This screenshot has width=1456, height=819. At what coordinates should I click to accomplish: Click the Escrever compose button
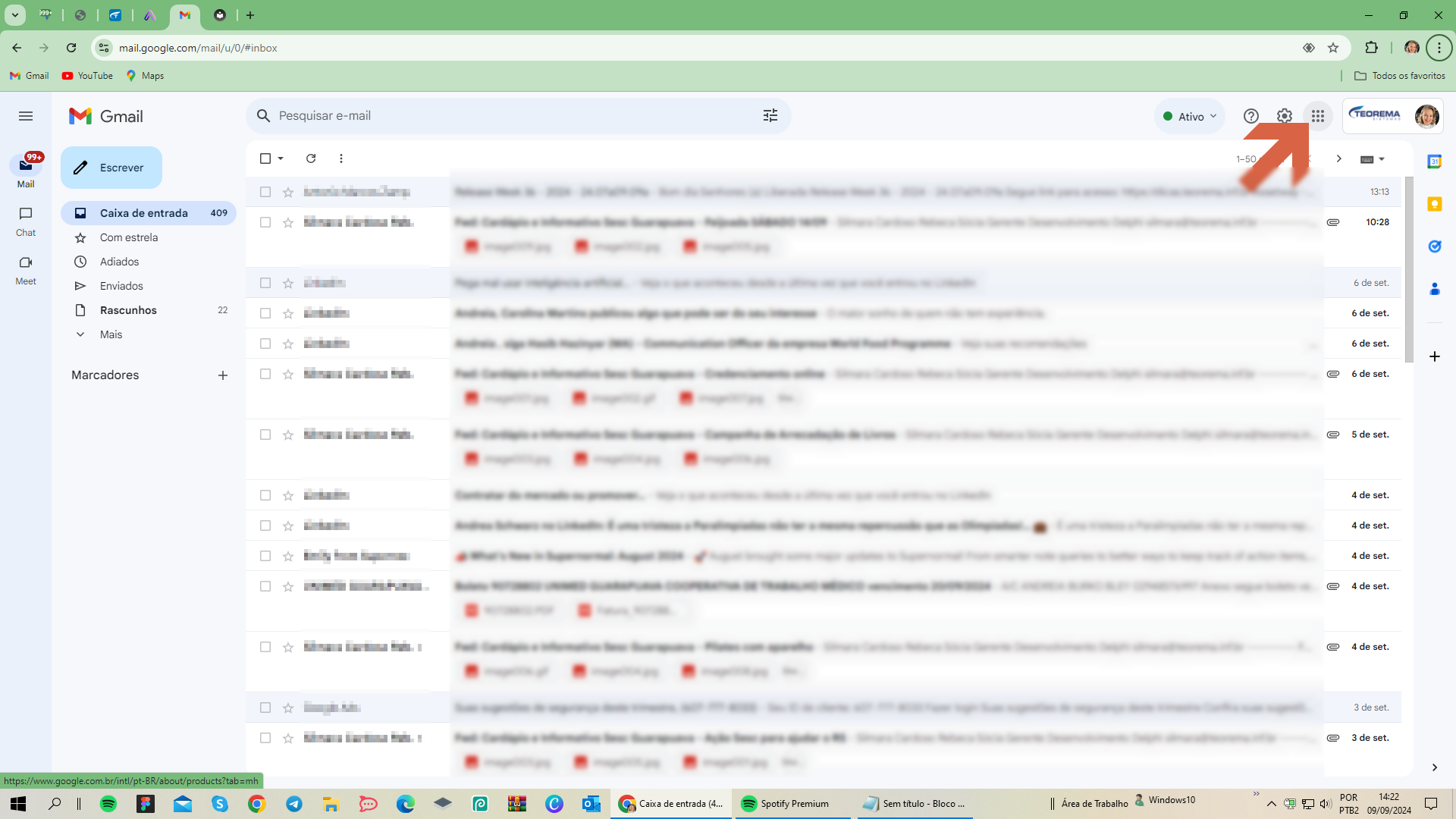click(x=111, y=168)
